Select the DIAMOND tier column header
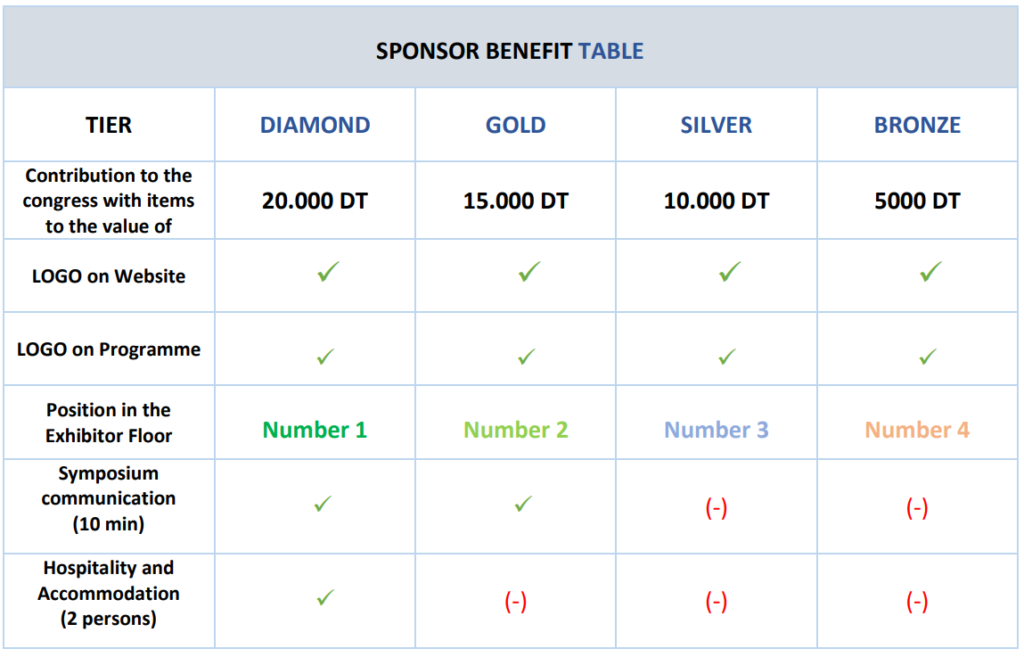Image resolution: width=1024 pixels, height=657 pixels. coord(315,125)
